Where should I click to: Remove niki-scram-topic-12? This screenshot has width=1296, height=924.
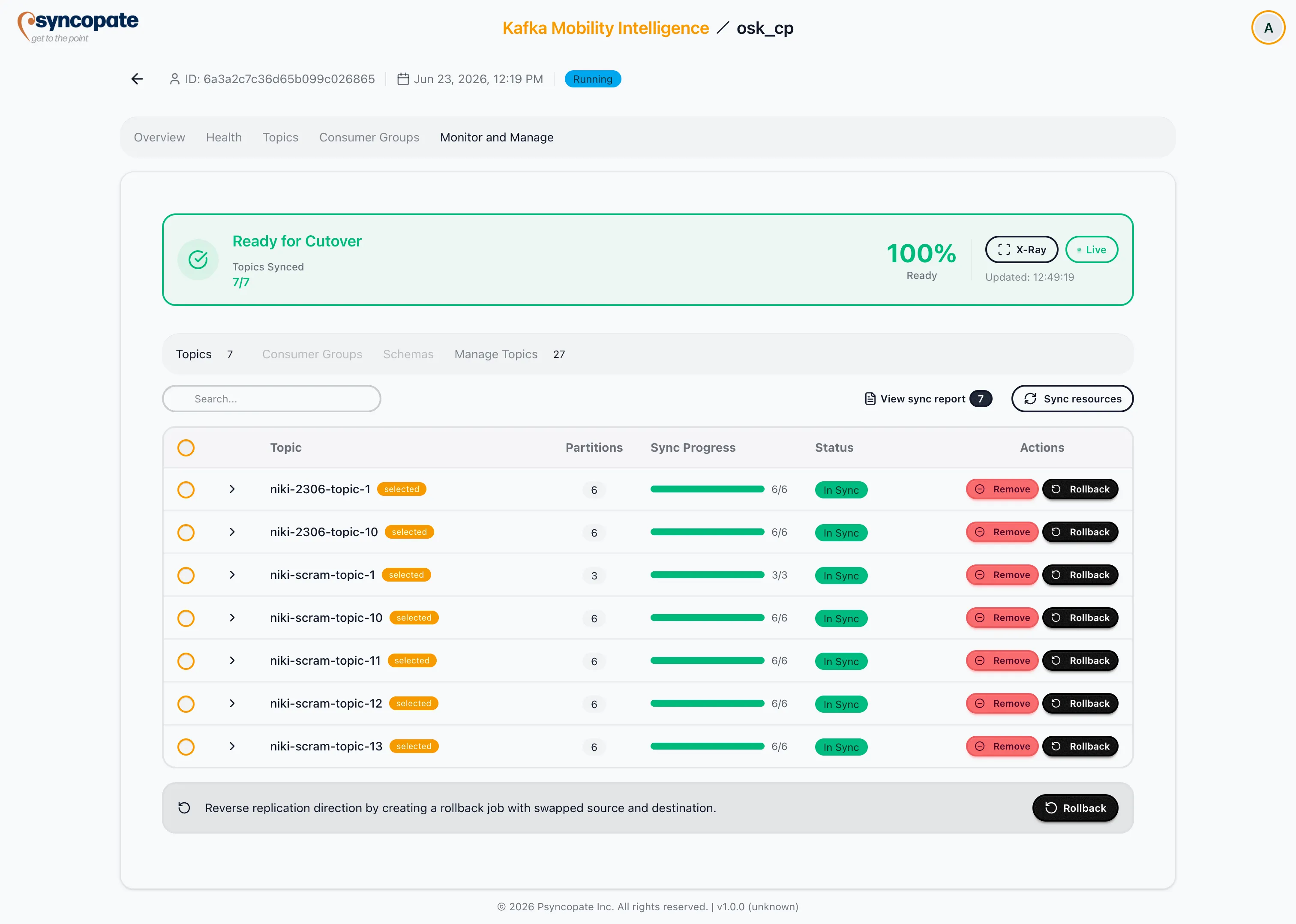pos(1002,703)
